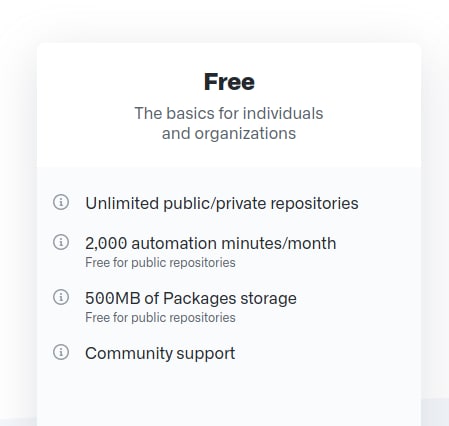Show info icon for 500MB Packages storage
This screenshot has width=449, height=426.
(61, 297)
